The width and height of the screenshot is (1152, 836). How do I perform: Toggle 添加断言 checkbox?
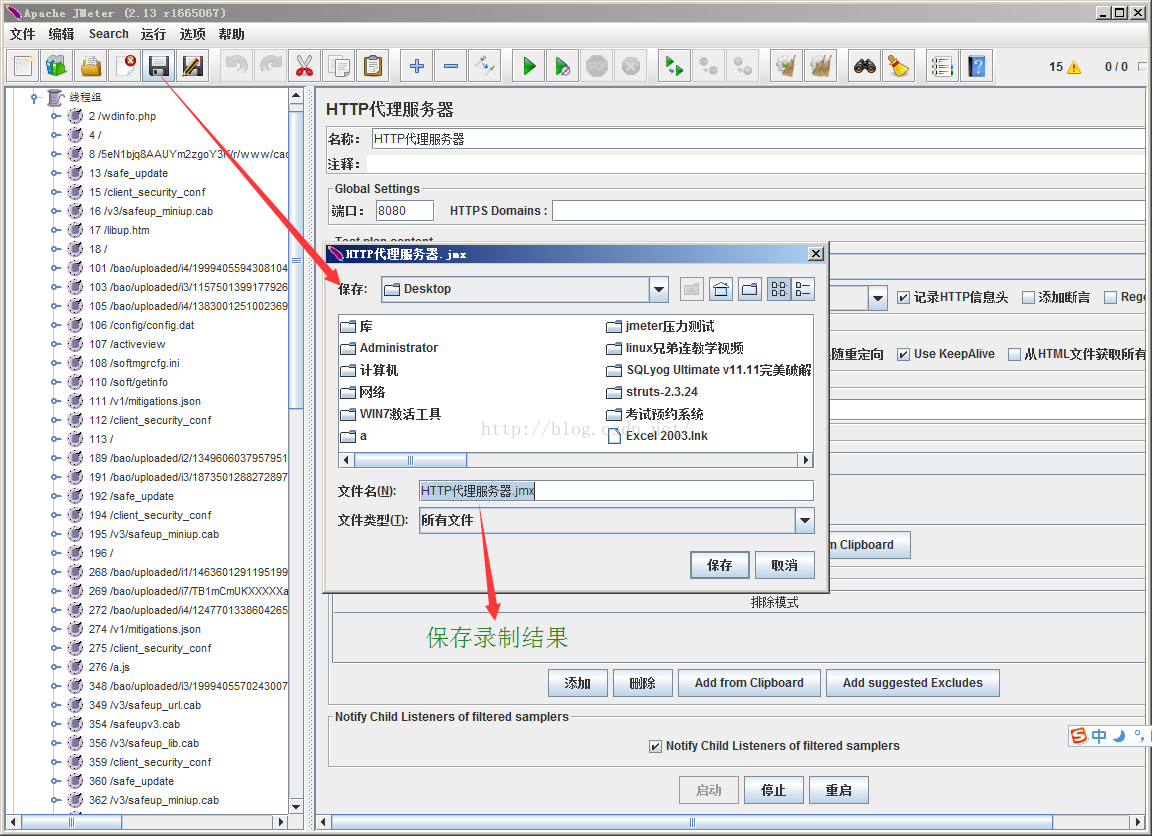pos(1029,298)
